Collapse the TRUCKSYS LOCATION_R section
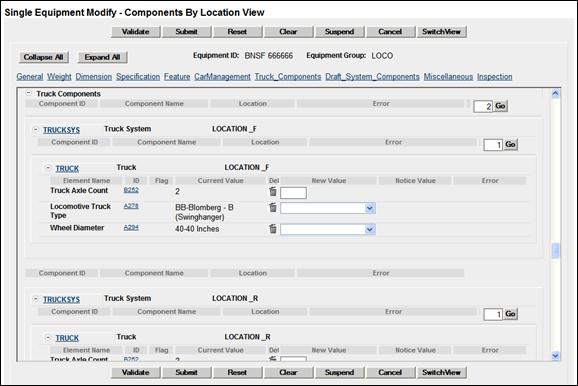The width and height of the screenshot is (578, 386). click(36, 299)
